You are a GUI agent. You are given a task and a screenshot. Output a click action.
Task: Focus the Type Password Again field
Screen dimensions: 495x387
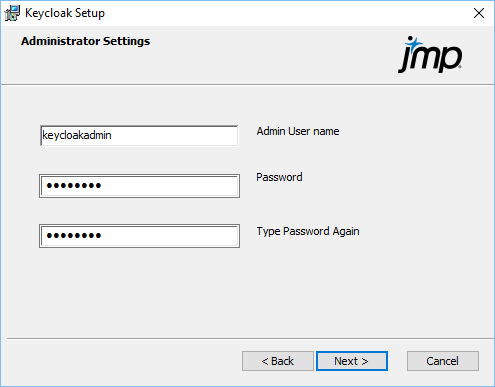point(139,236)
